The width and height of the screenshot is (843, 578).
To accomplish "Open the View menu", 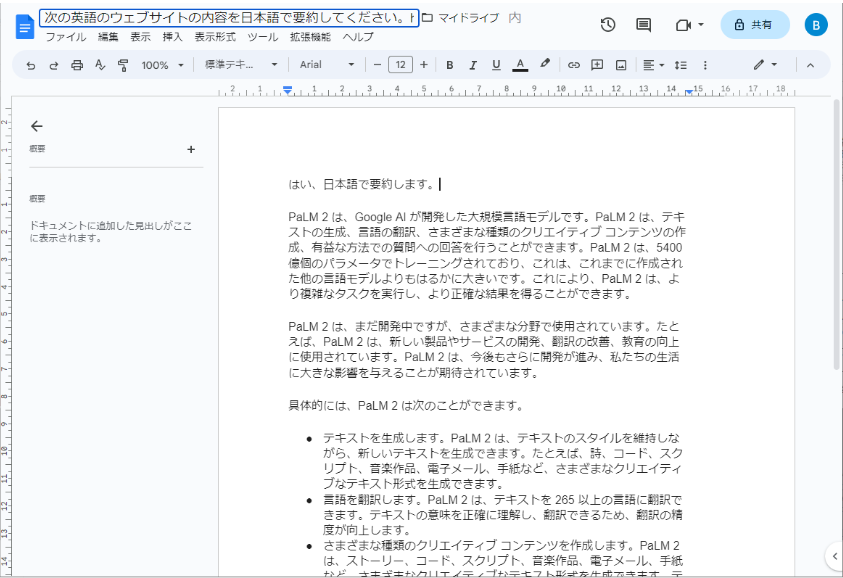I will point(140,37).
